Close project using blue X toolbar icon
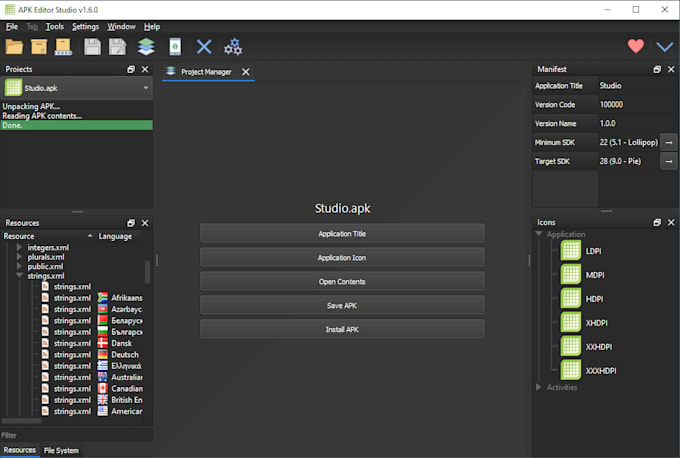680x458 pixels. pos(204,46)
